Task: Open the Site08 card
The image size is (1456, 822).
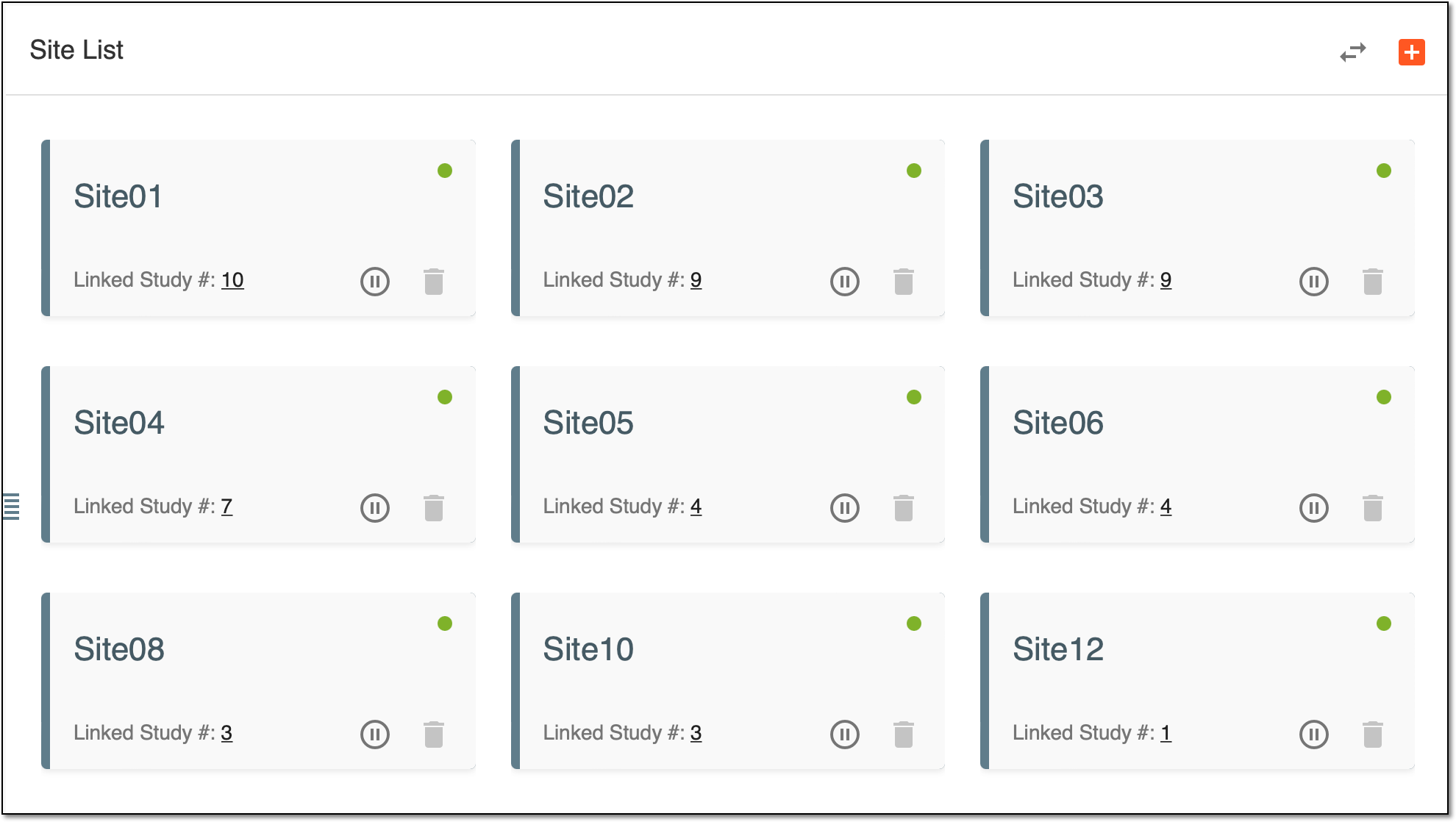Action: [x=258, y=681]
